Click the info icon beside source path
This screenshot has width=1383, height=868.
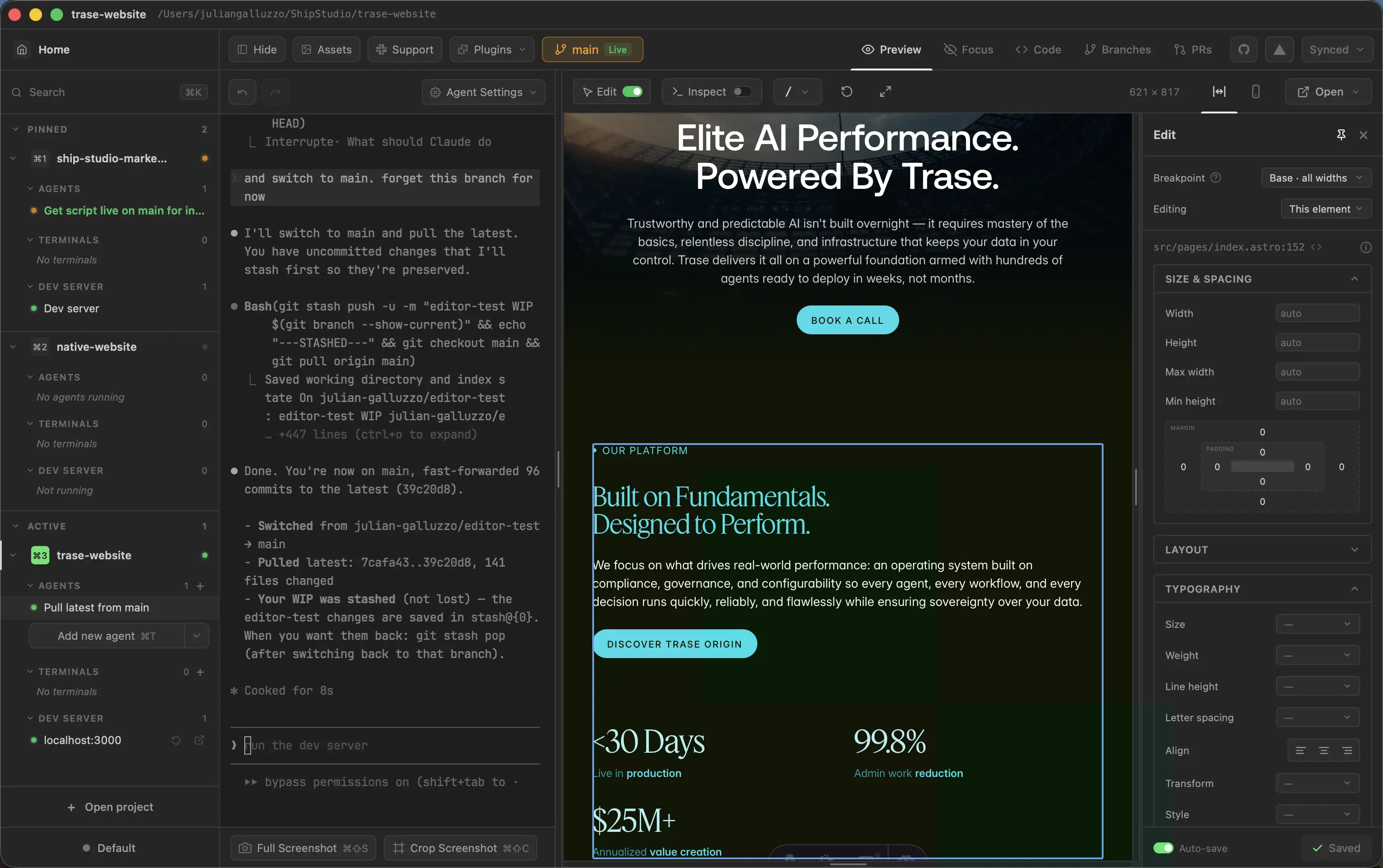[1366, 247]
